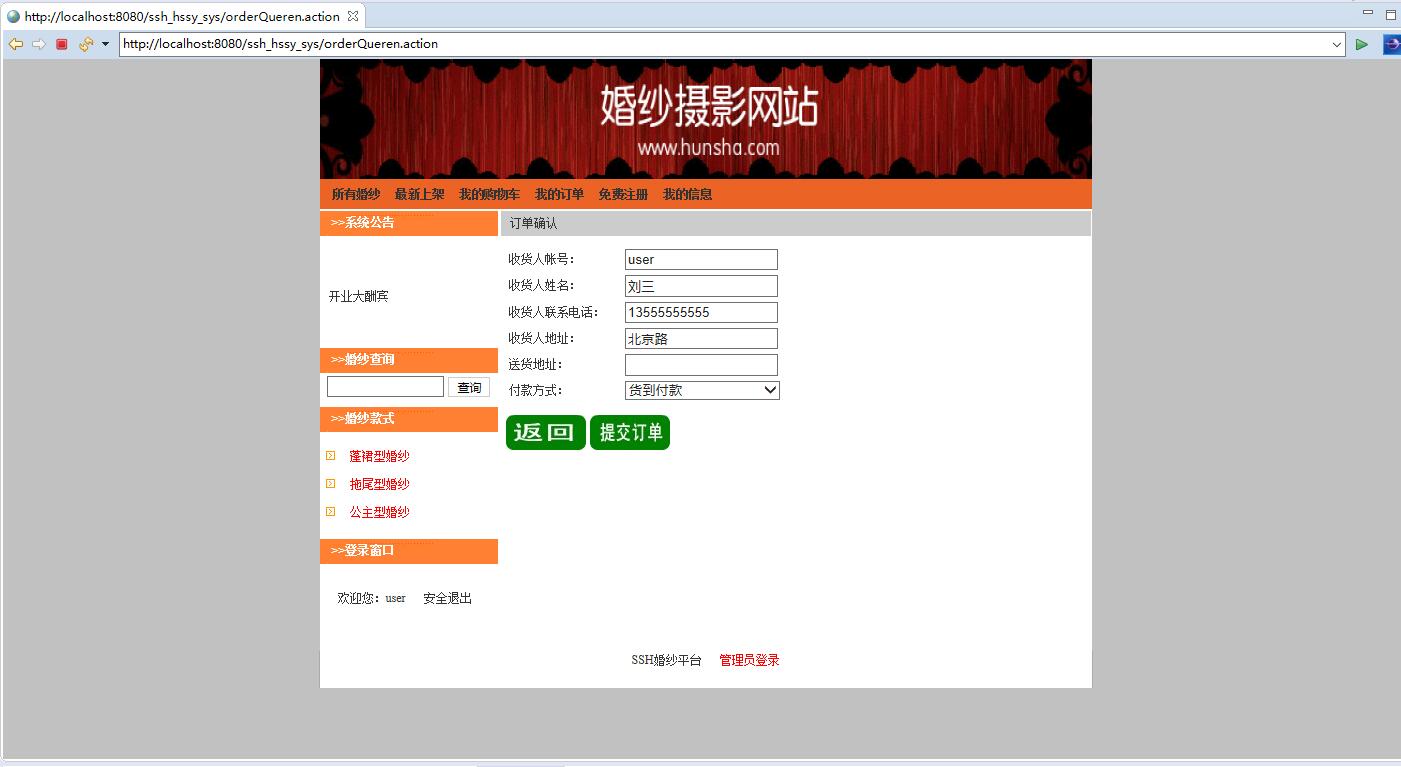The width and height of the screenshot is (1401, 767).
Task: Click the 提交订单 submit order button
Action: tap(629, 432)
